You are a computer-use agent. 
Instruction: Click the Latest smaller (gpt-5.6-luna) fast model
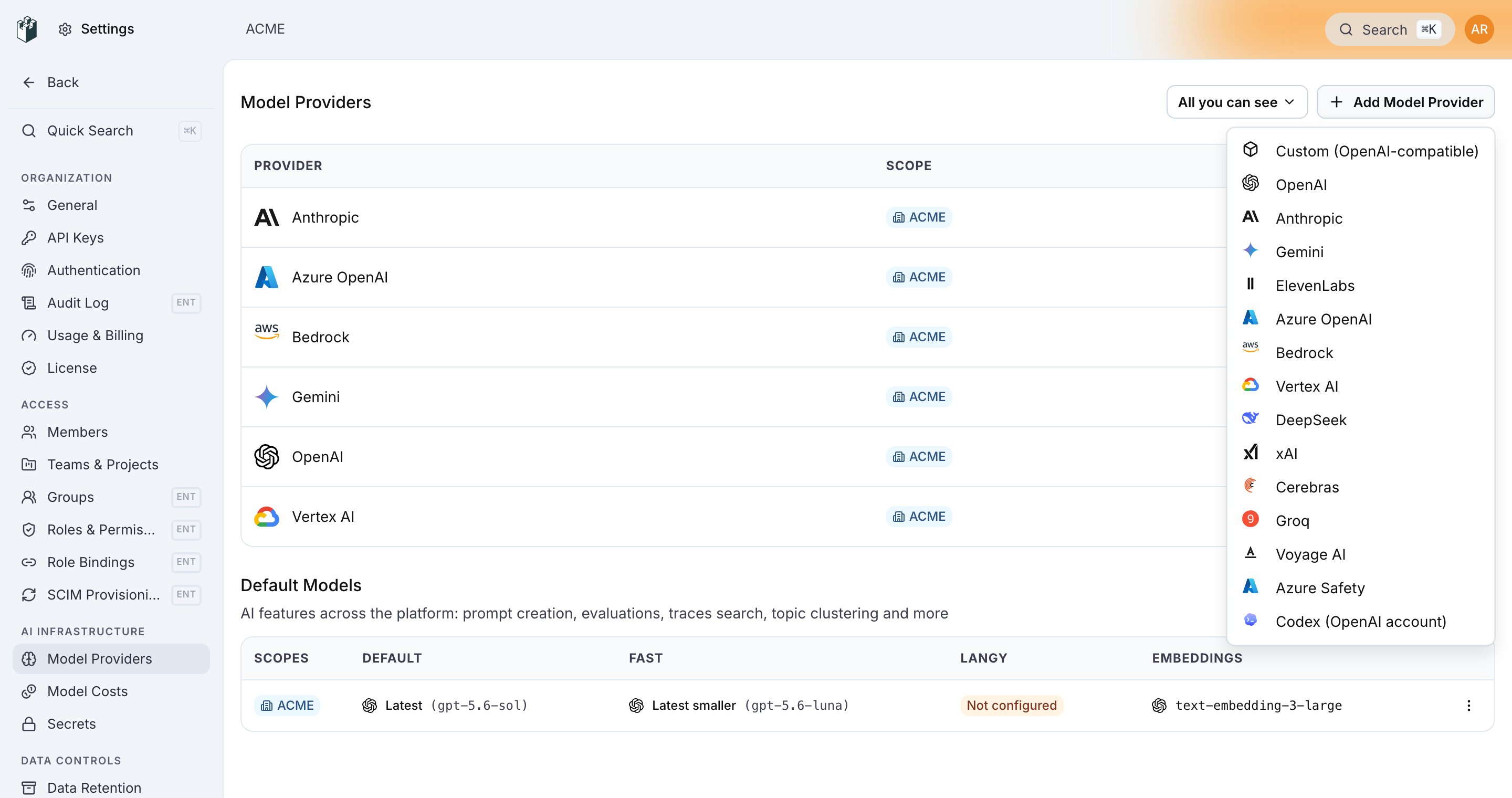click(739, 706)
